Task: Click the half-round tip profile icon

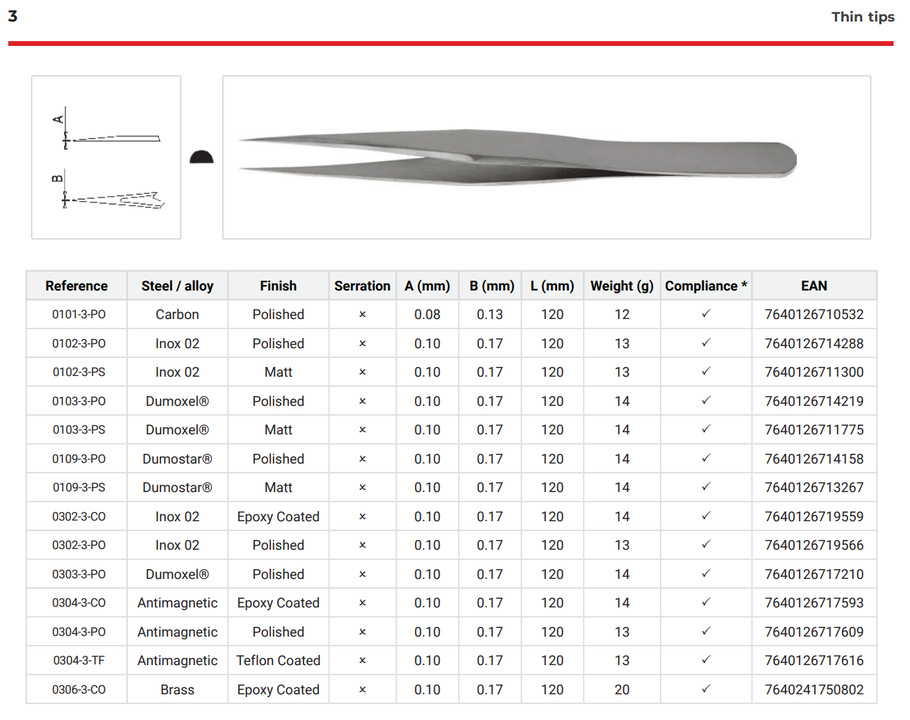Action: (x=201, y=157)
